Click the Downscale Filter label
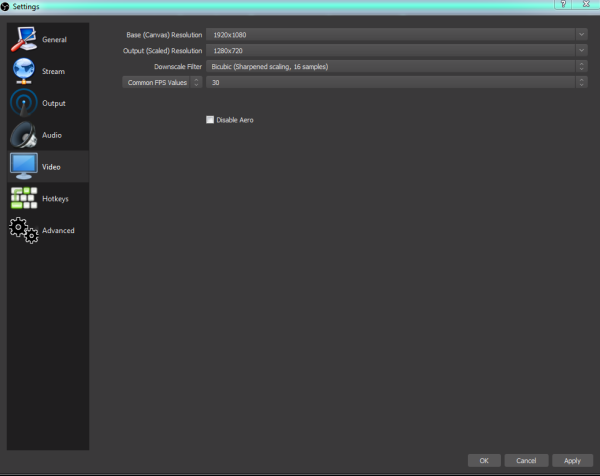Viewport: 600px width, 476px height. (x=178, y=67)
